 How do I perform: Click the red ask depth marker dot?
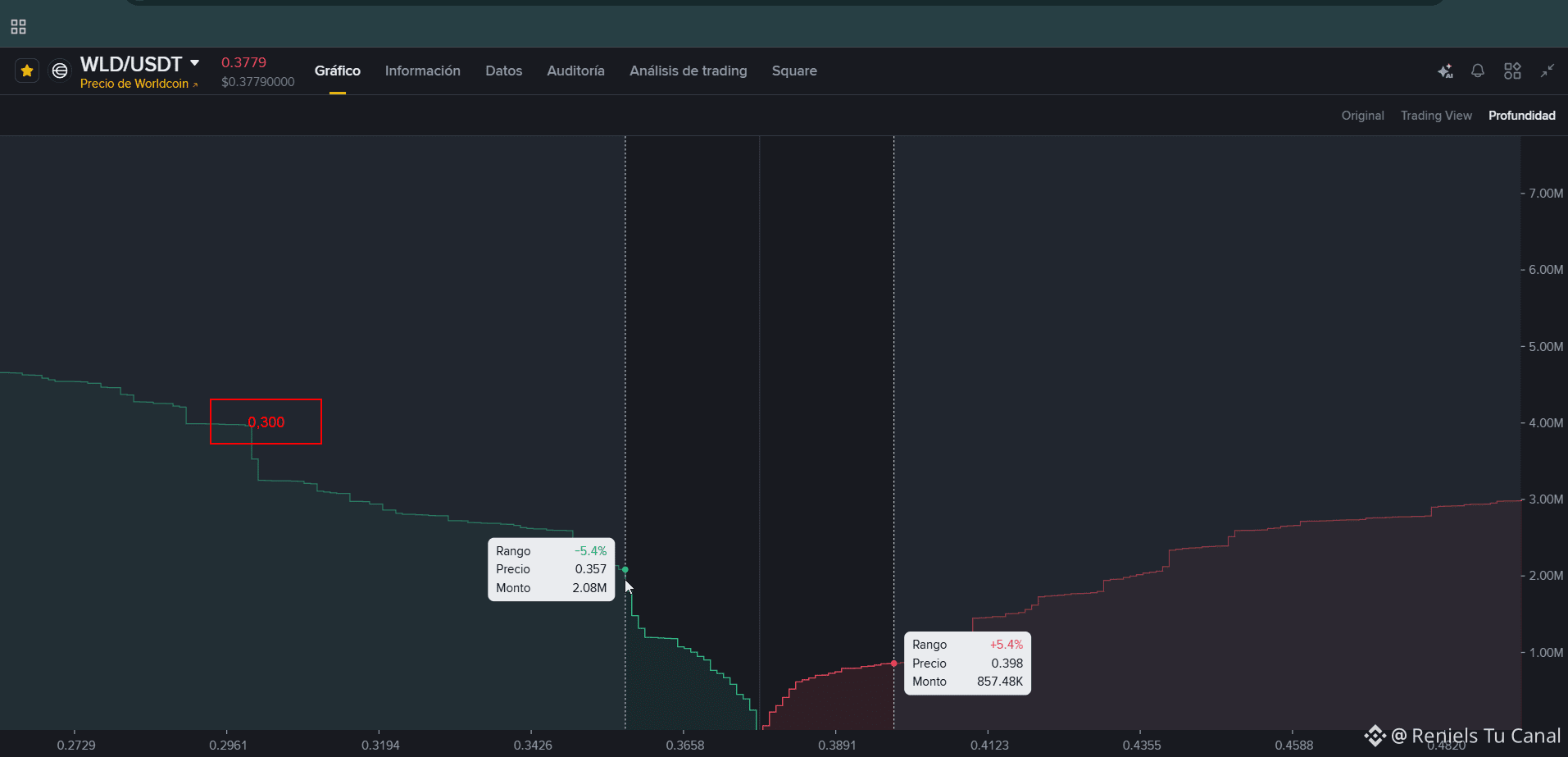(894, 664)
